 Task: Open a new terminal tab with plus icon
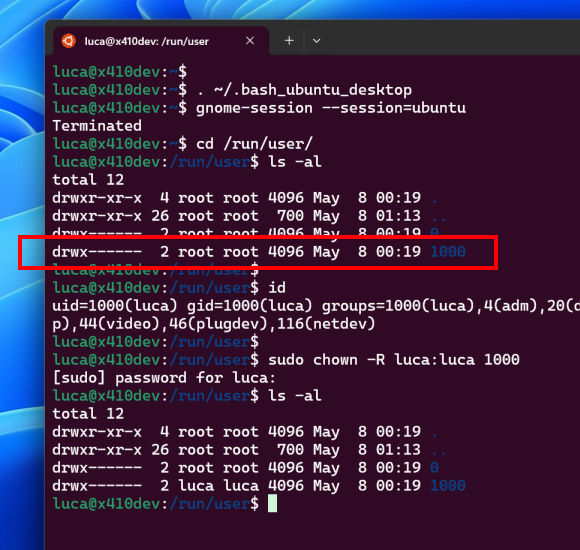click(289, 40)
